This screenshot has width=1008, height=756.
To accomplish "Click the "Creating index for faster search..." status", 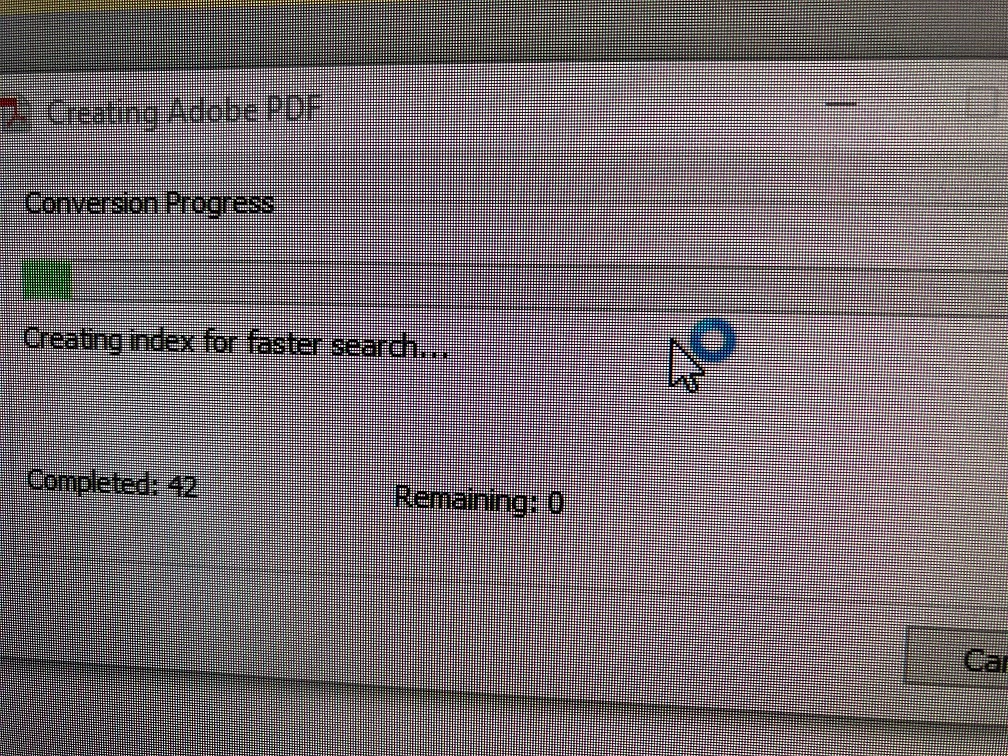I will tap(235, 343).
